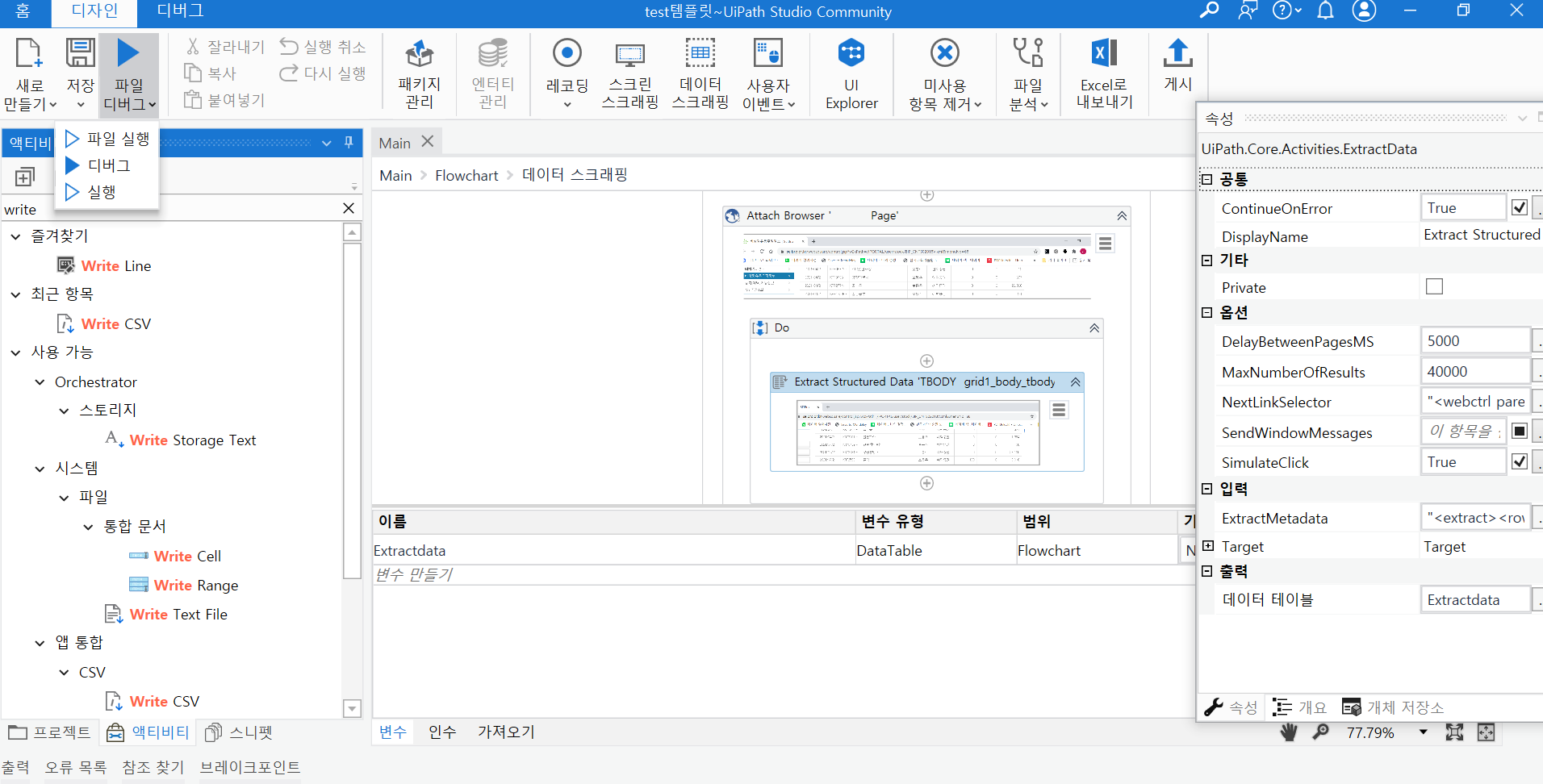Click 미사용 항목 제거 remove unused
Image resolution: width=1543 pixels, height=784 pixels.
click(x=945, y=74)
